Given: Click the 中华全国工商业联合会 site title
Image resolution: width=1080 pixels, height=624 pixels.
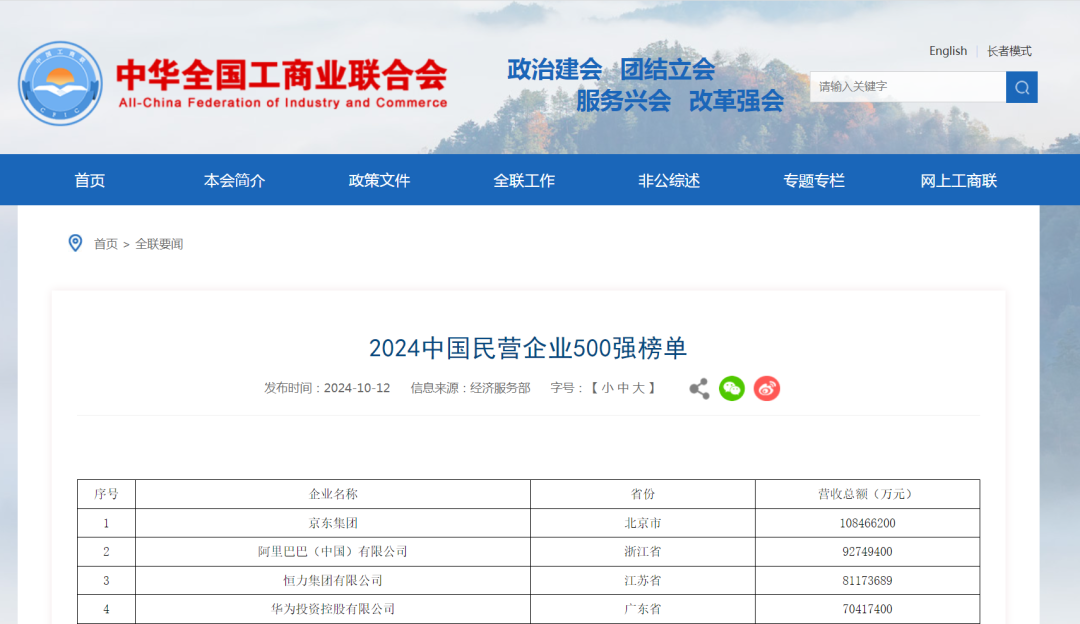Looking at the screenshot, I should (282, 75).
